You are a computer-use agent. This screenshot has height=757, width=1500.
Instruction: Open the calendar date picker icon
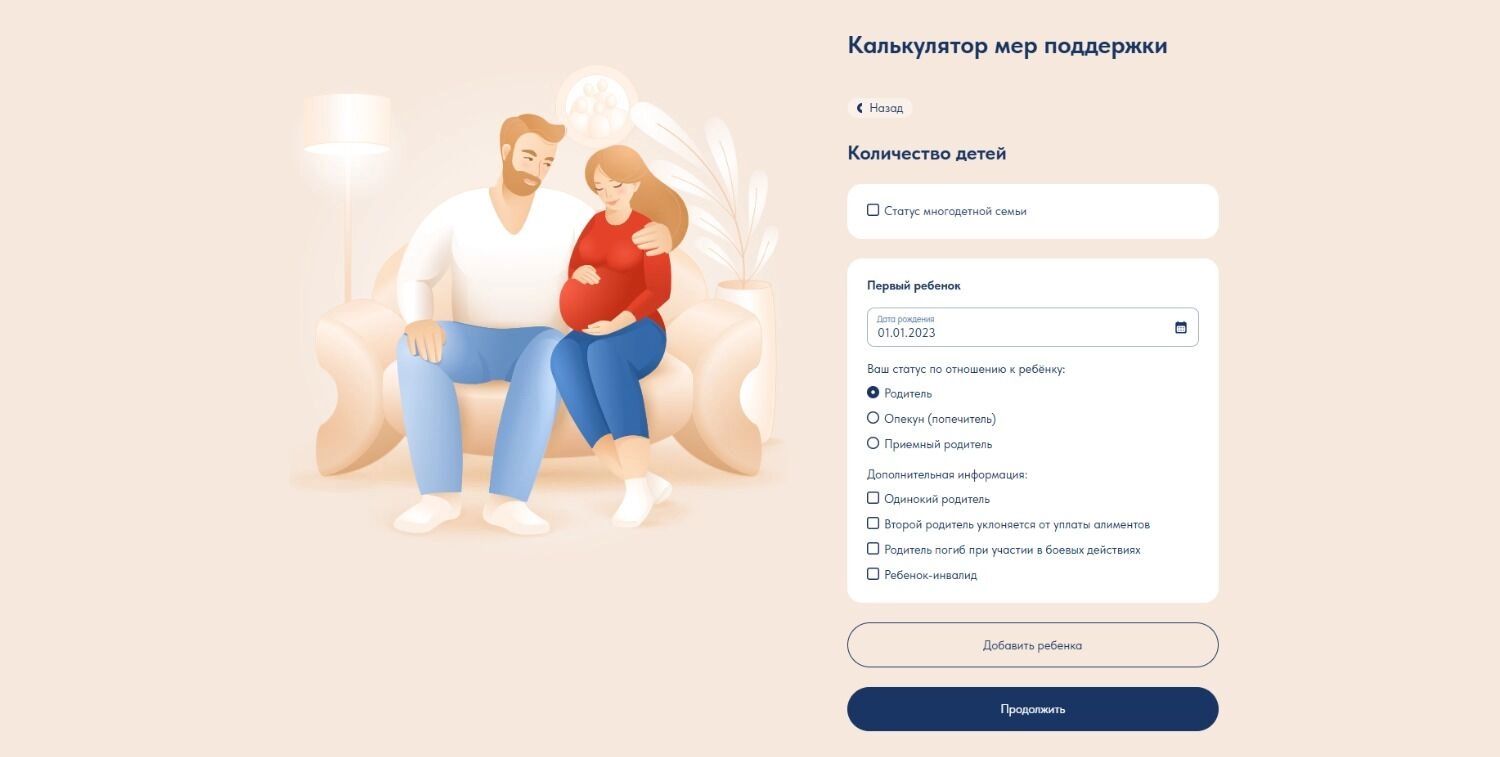[x=1180, y=327]
